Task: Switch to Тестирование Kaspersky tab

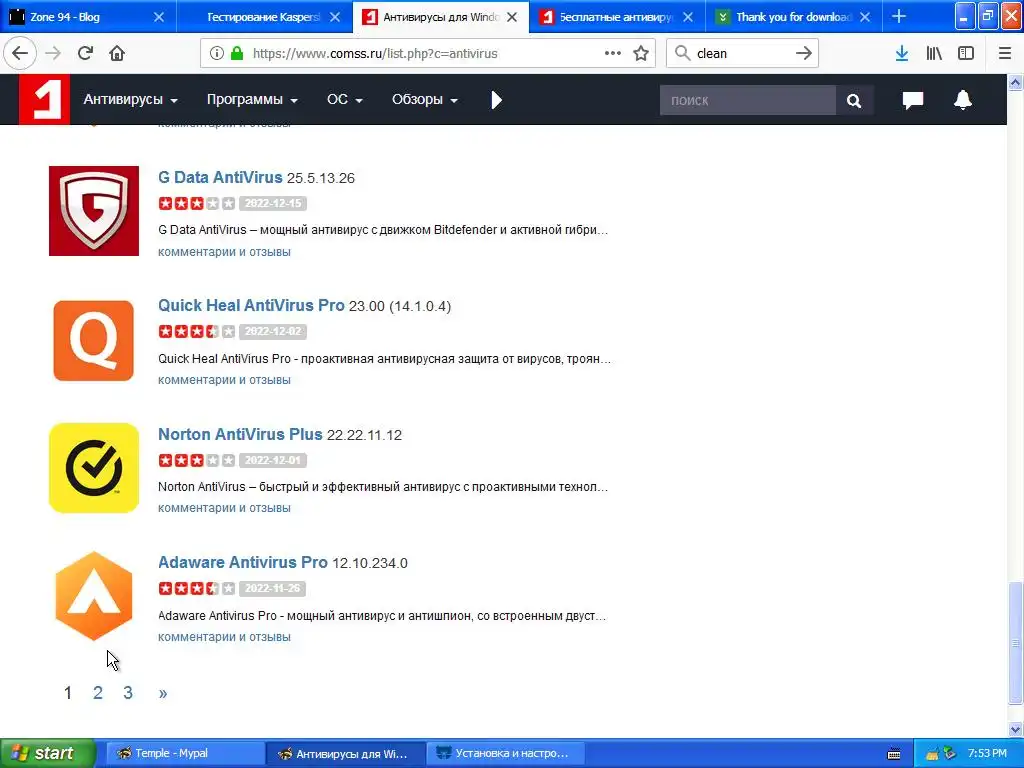Action: point(263,17)
